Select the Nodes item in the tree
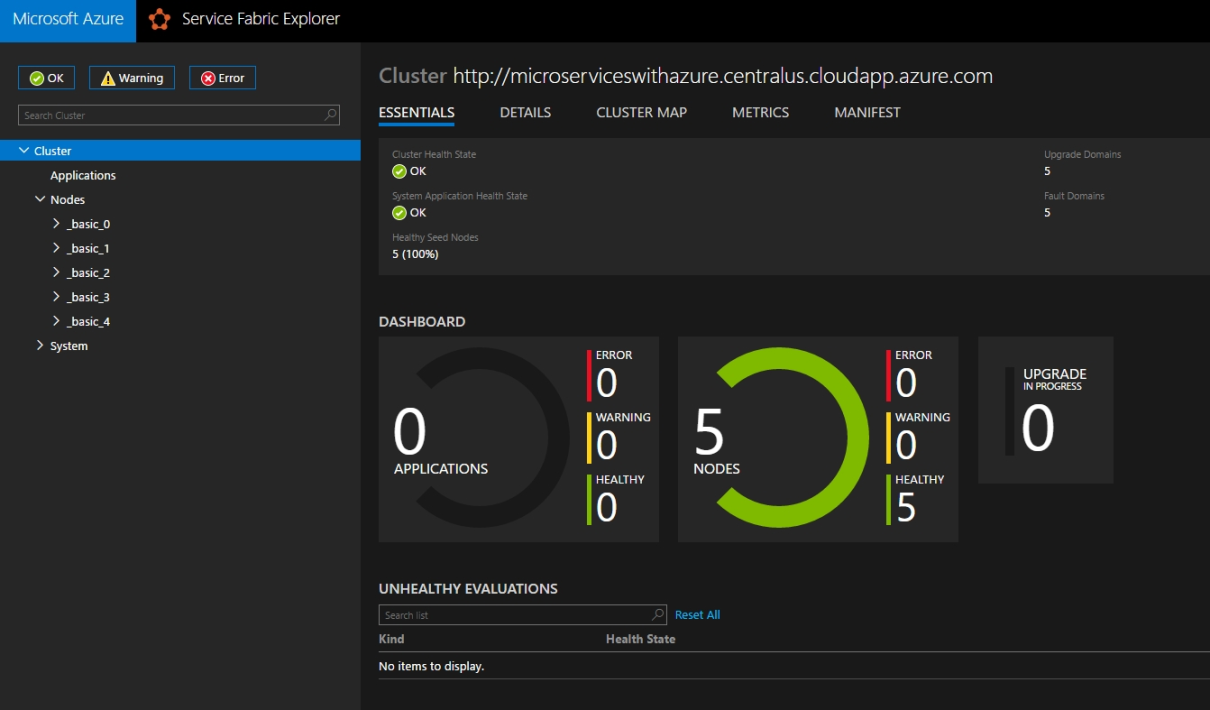 pyautogui.click(x=68, y=200)
